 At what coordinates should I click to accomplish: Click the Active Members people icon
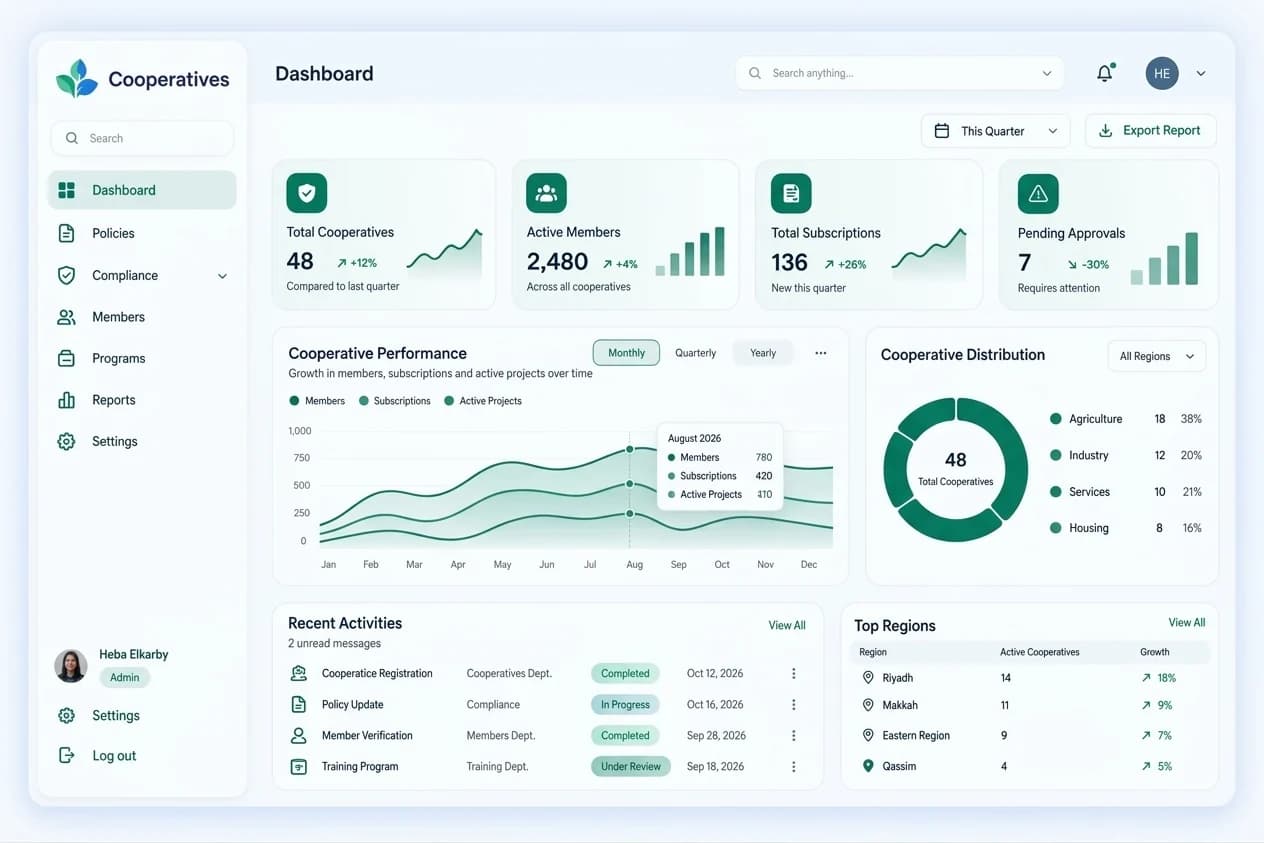(546, 193)
